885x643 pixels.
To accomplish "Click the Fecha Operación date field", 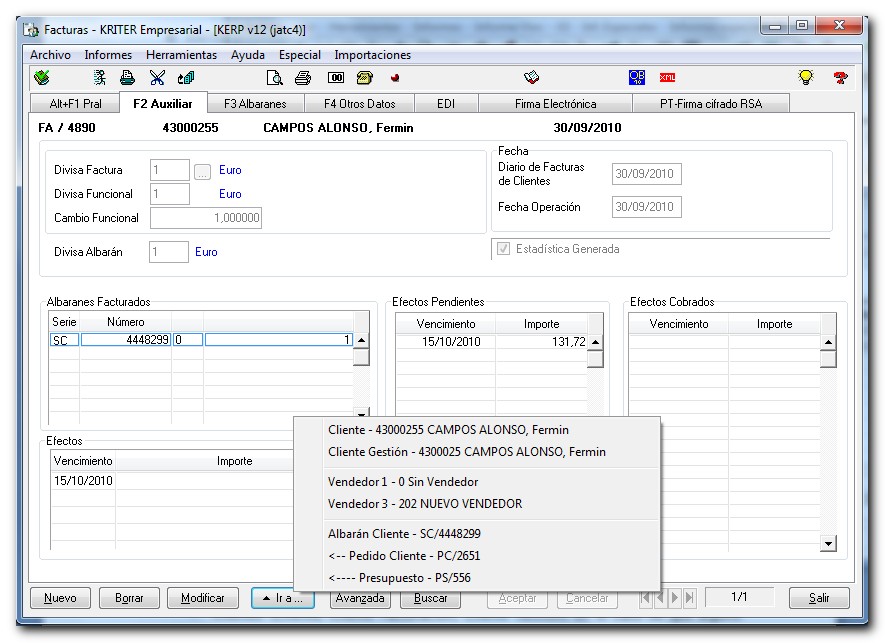I will pyautogui.click(x=646, y=207).
